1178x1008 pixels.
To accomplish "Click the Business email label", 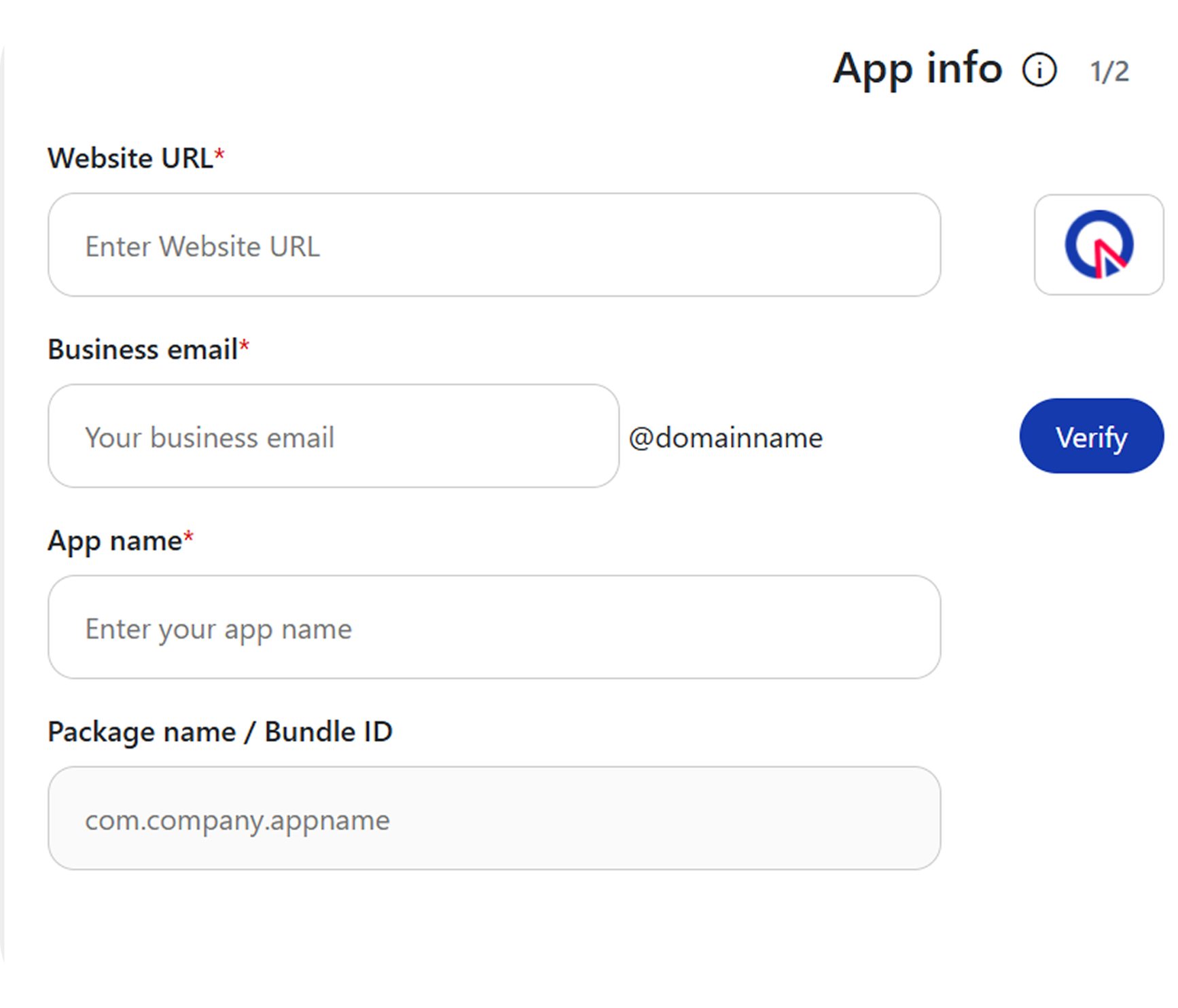I will click(142, 350).
